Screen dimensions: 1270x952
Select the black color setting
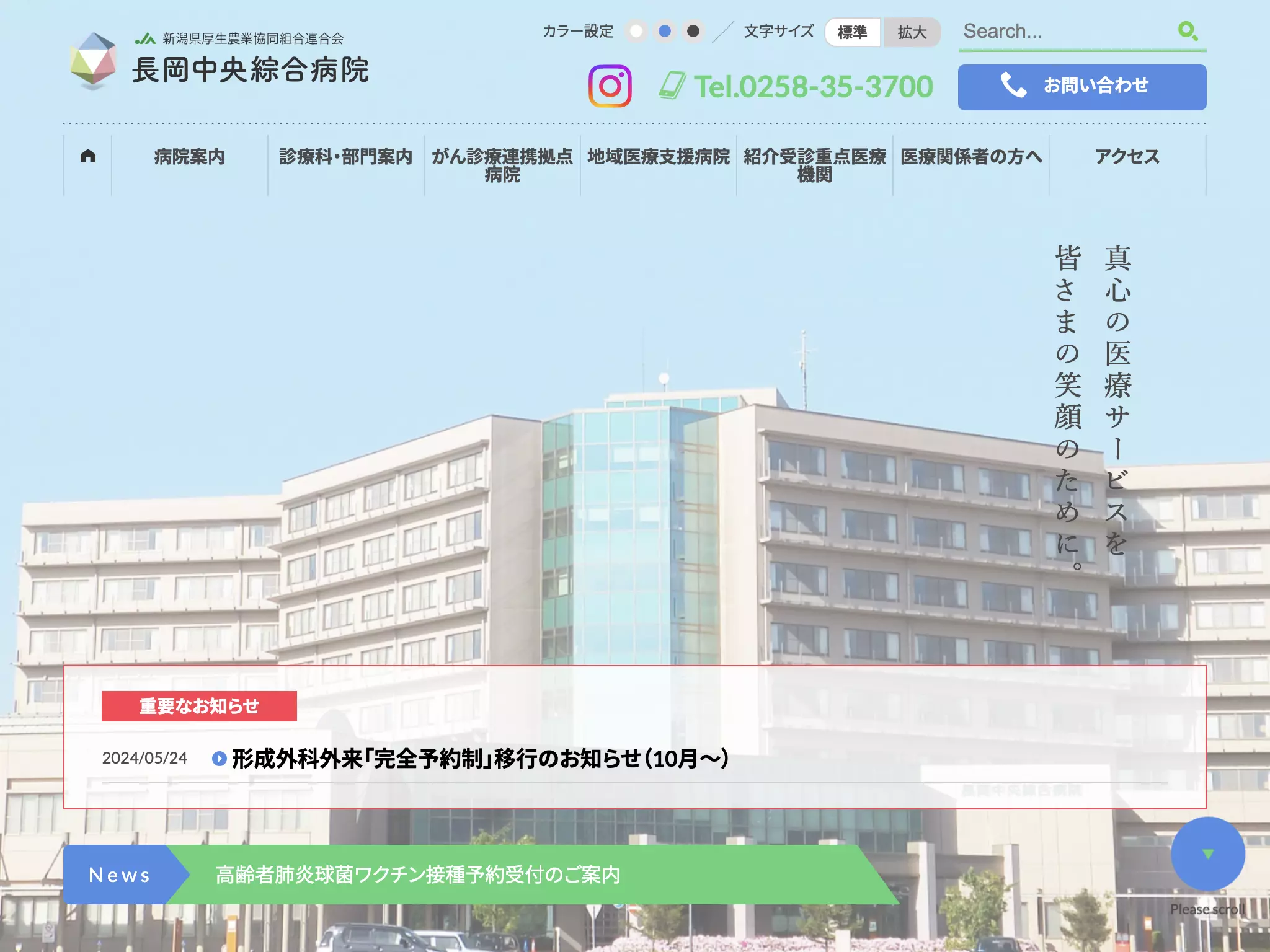click(693, 31)
